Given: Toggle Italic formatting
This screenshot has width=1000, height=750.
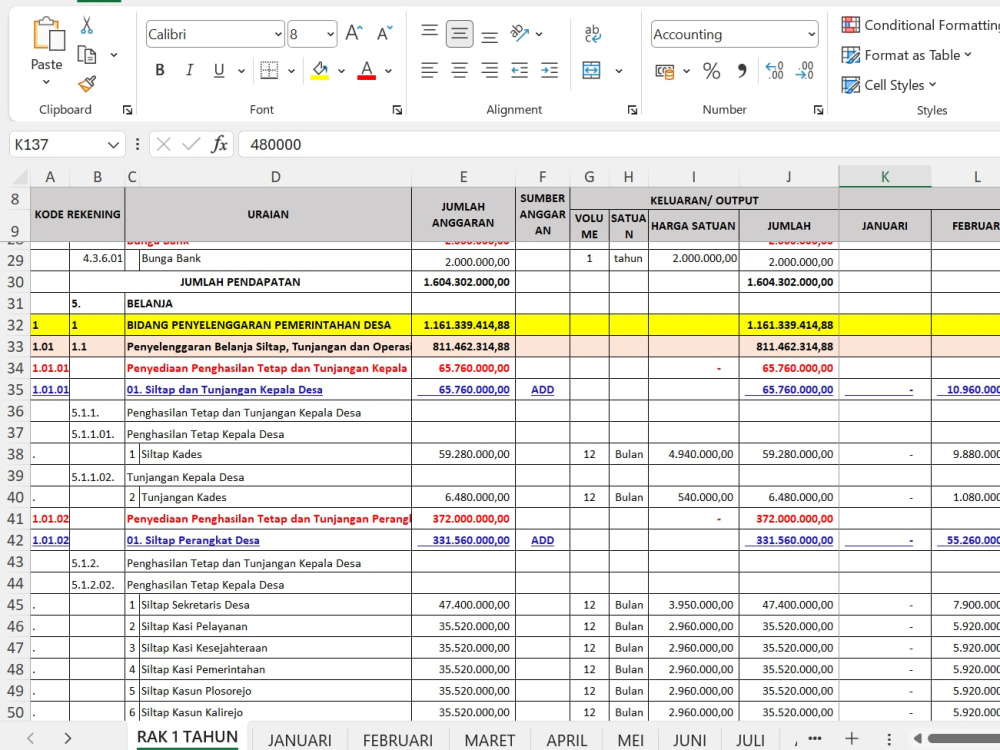Looking at the screenshot, I should click(189, 70).
